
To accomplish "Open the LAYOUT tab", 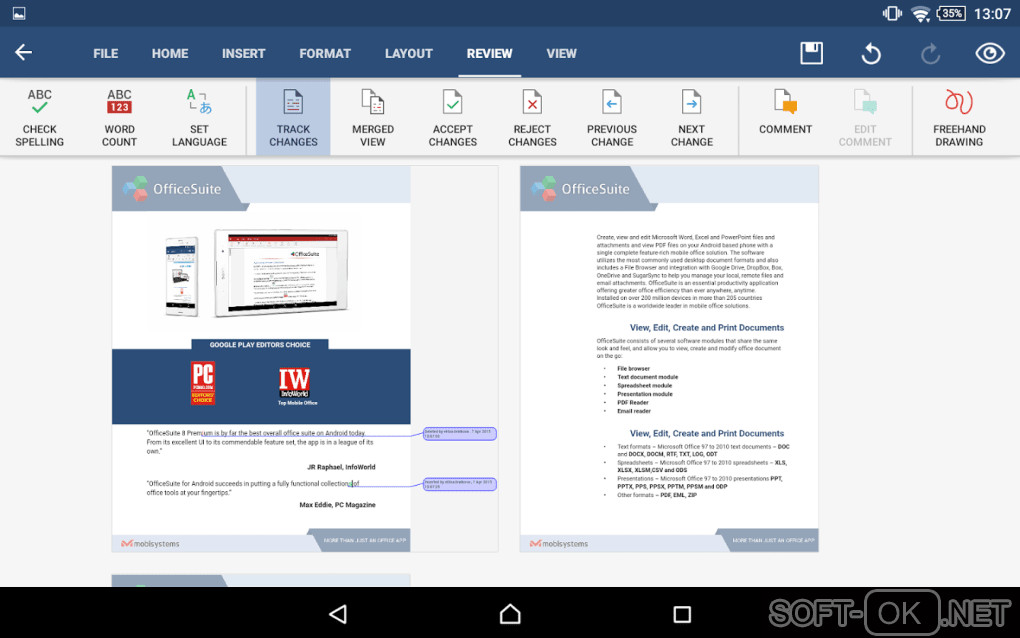I will click(x=409, y=53).
